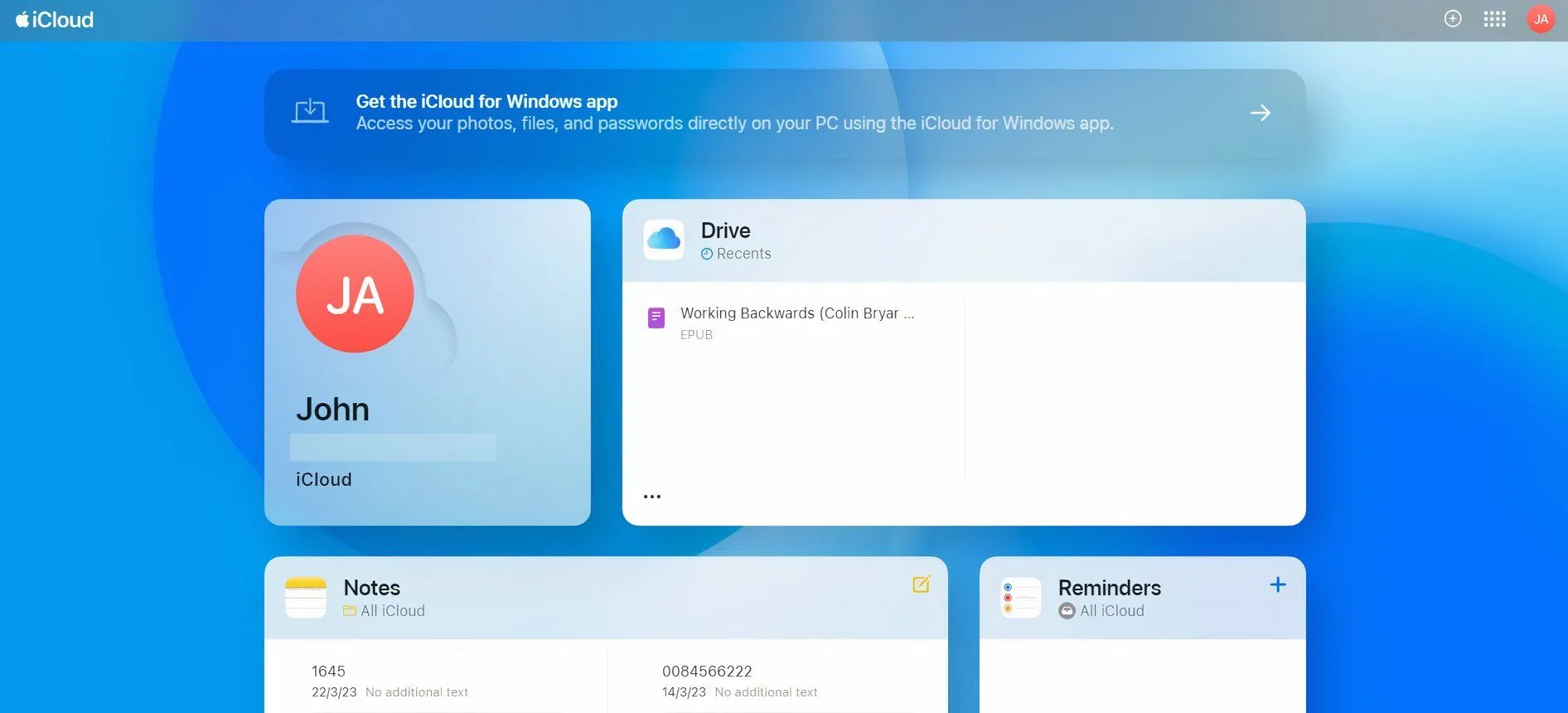Image resolution: width=1568 pixels, height=713 pixels.
Task: Click the name John on profile card
Action: pyautogui.click(x=332, y=410)
